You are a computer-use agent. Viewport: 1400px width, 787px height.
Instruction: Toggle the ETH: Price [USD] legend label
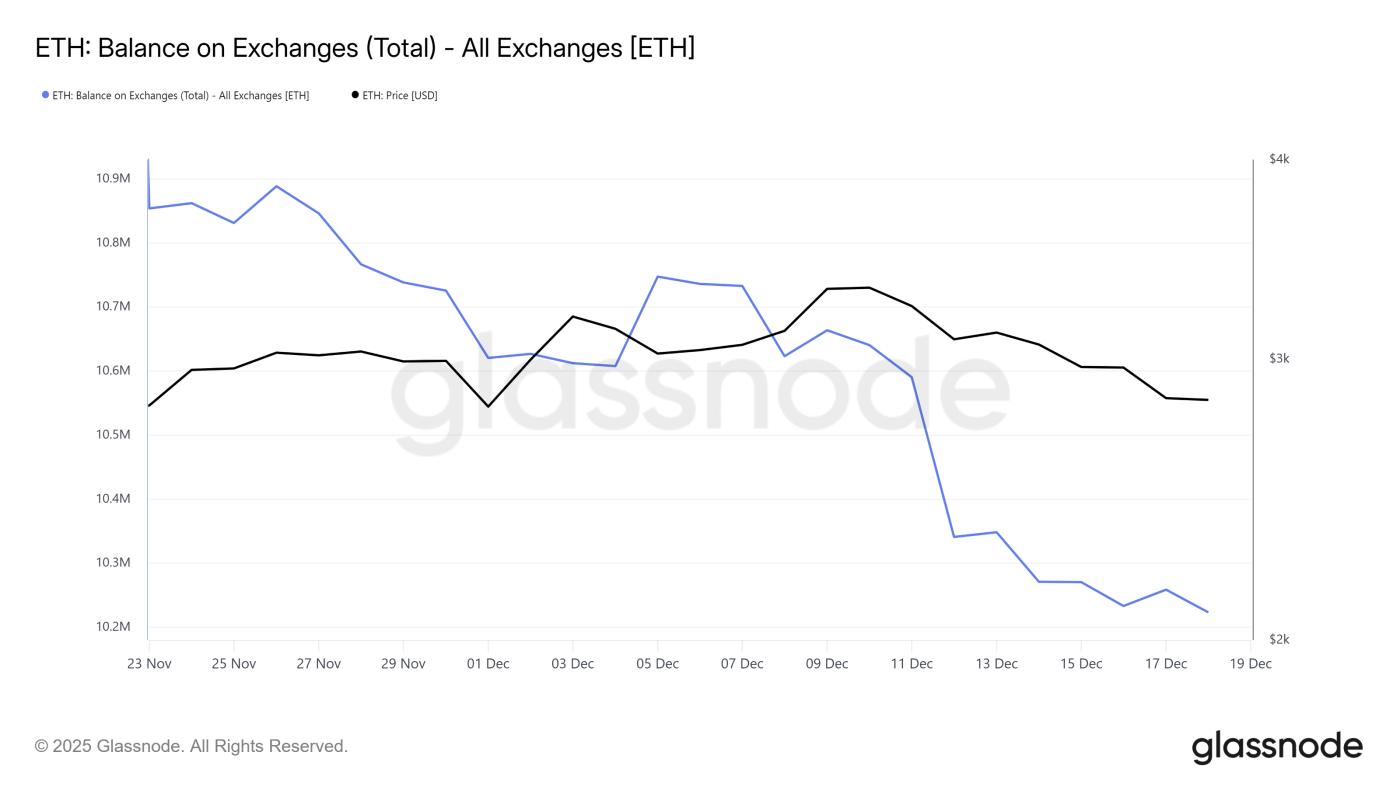click(x=400, y=95)
